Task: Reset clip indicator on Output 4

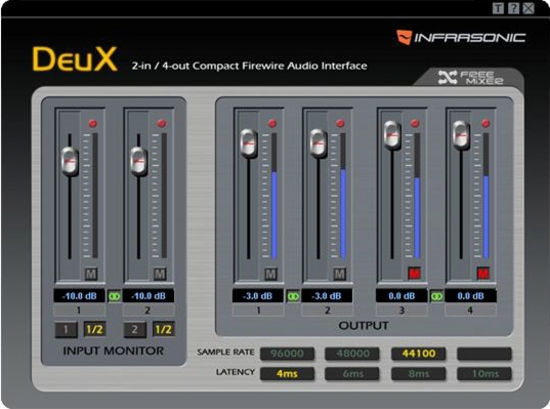Action: coord(485,123)
